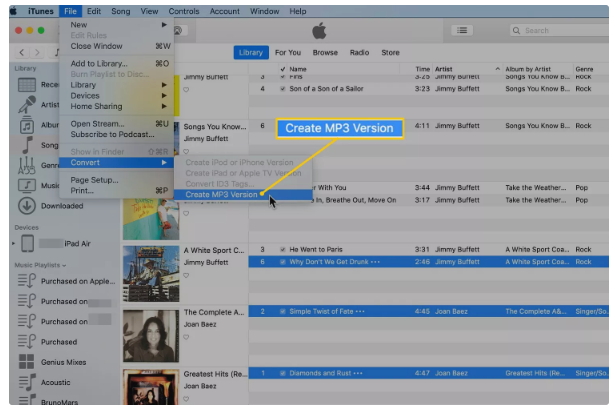Open the Apple menu
This screenshot has width=615, height=411.
coord(14,11)
